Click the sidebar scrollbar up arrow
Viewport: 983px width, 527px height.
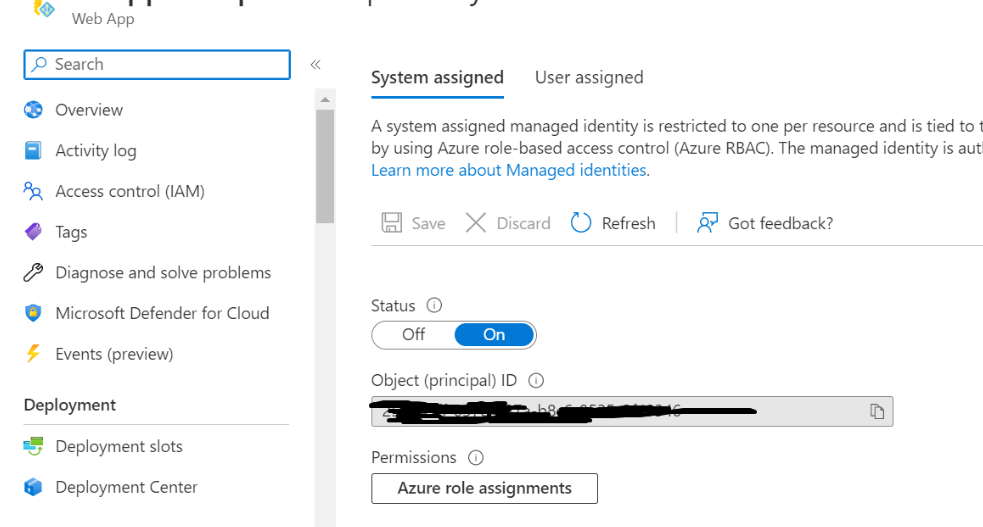(x=325, y=100)
